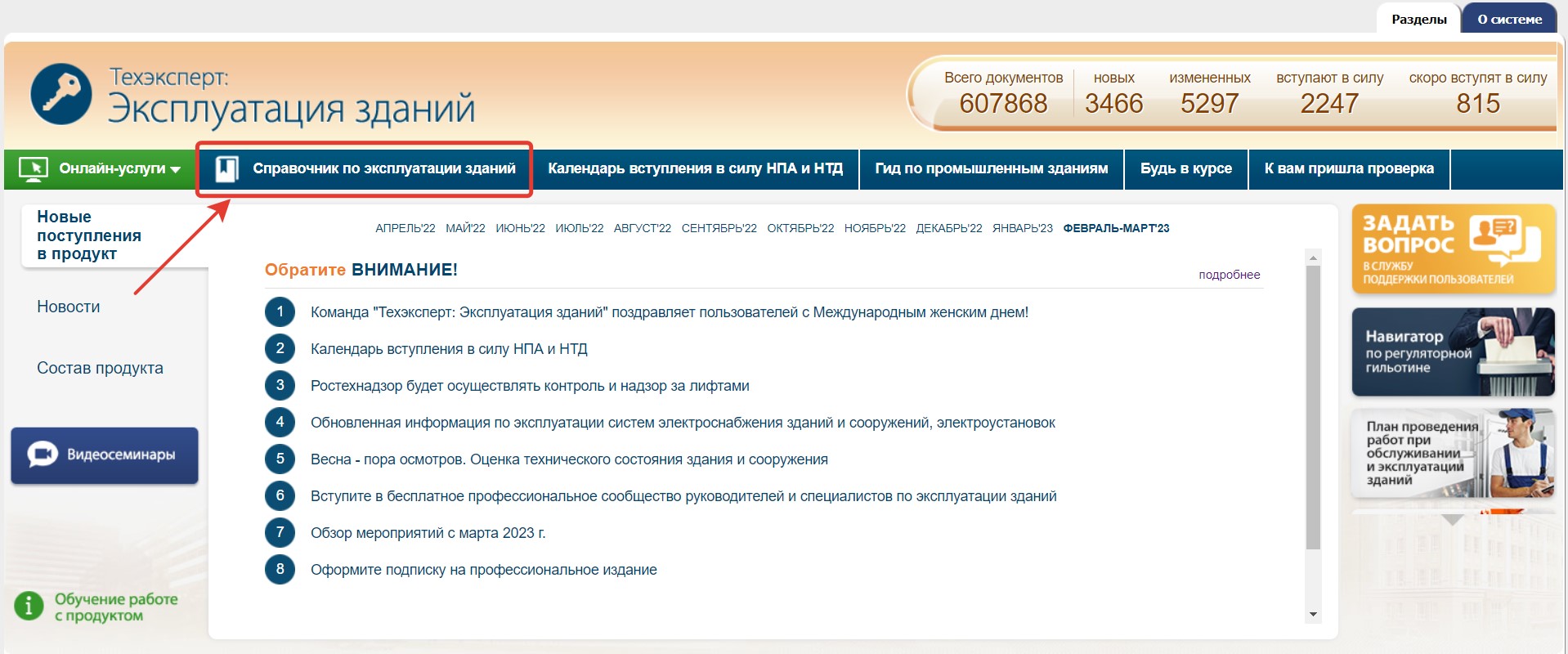Open Гид по промышленным зданиям

[992, 169]
